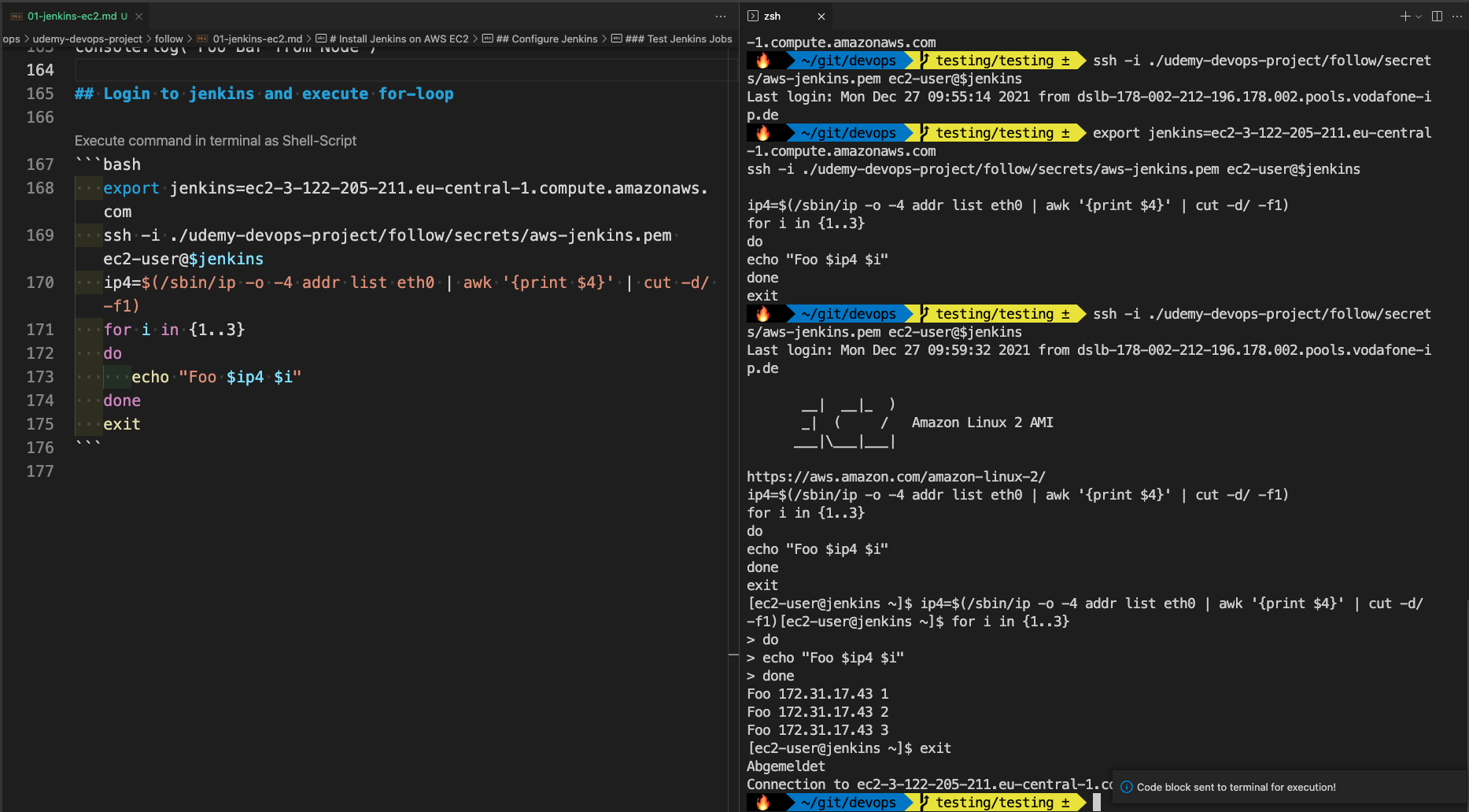Screen dimensions: 1469x812
Task: Open '### Test Jenkins Jobs' breadcrumb
Action: pos(678,39)
